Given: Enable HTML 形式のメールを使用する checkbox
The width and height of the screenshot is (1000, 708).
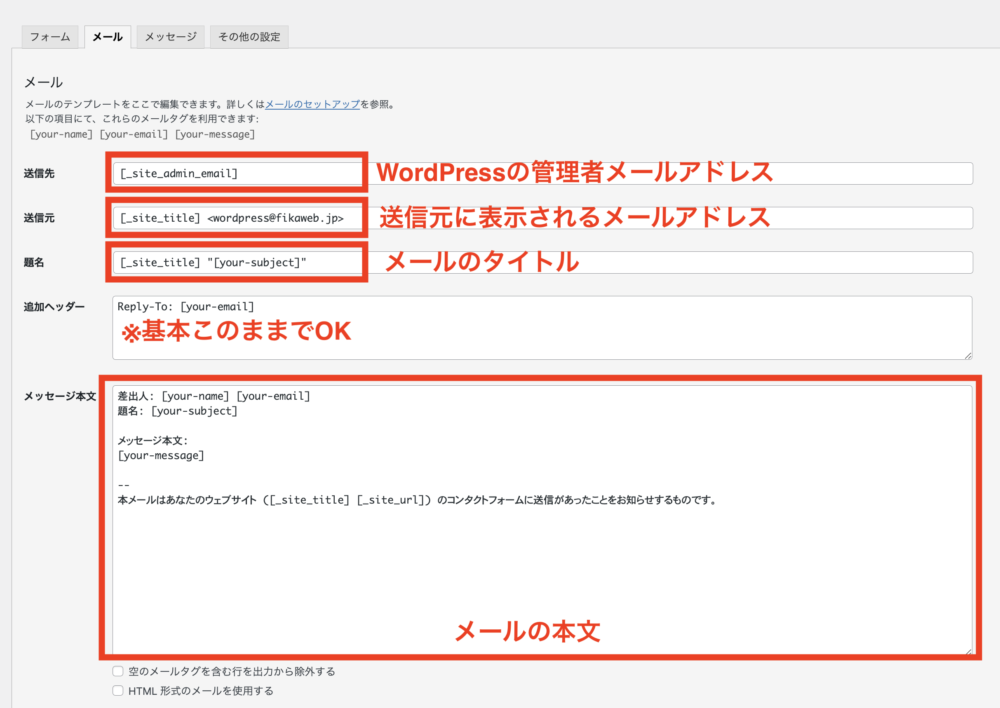Looking at the screenshot, I should [x=118, y=690].
